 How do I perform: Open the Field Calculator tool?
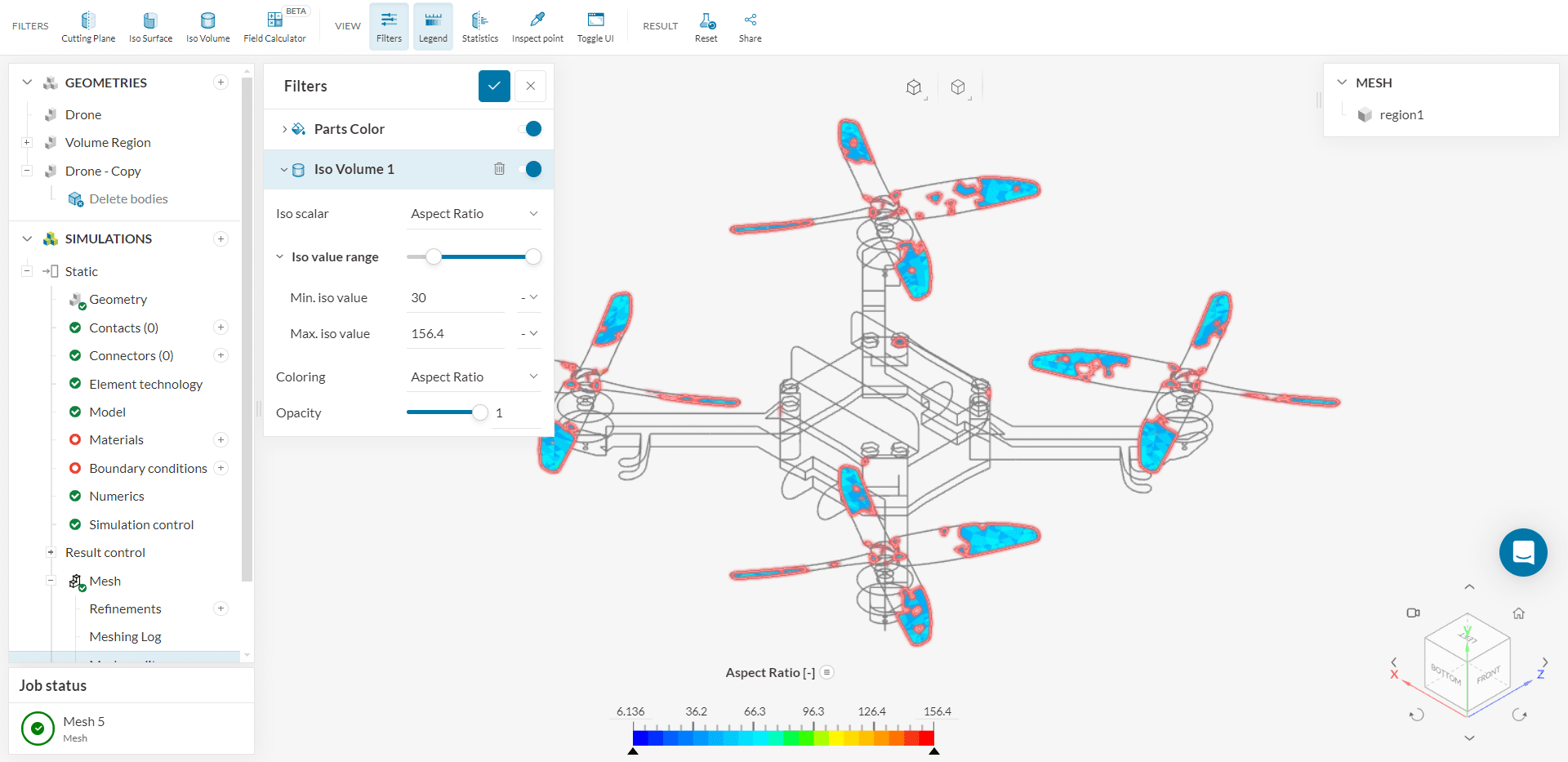[x=274, y=26]
